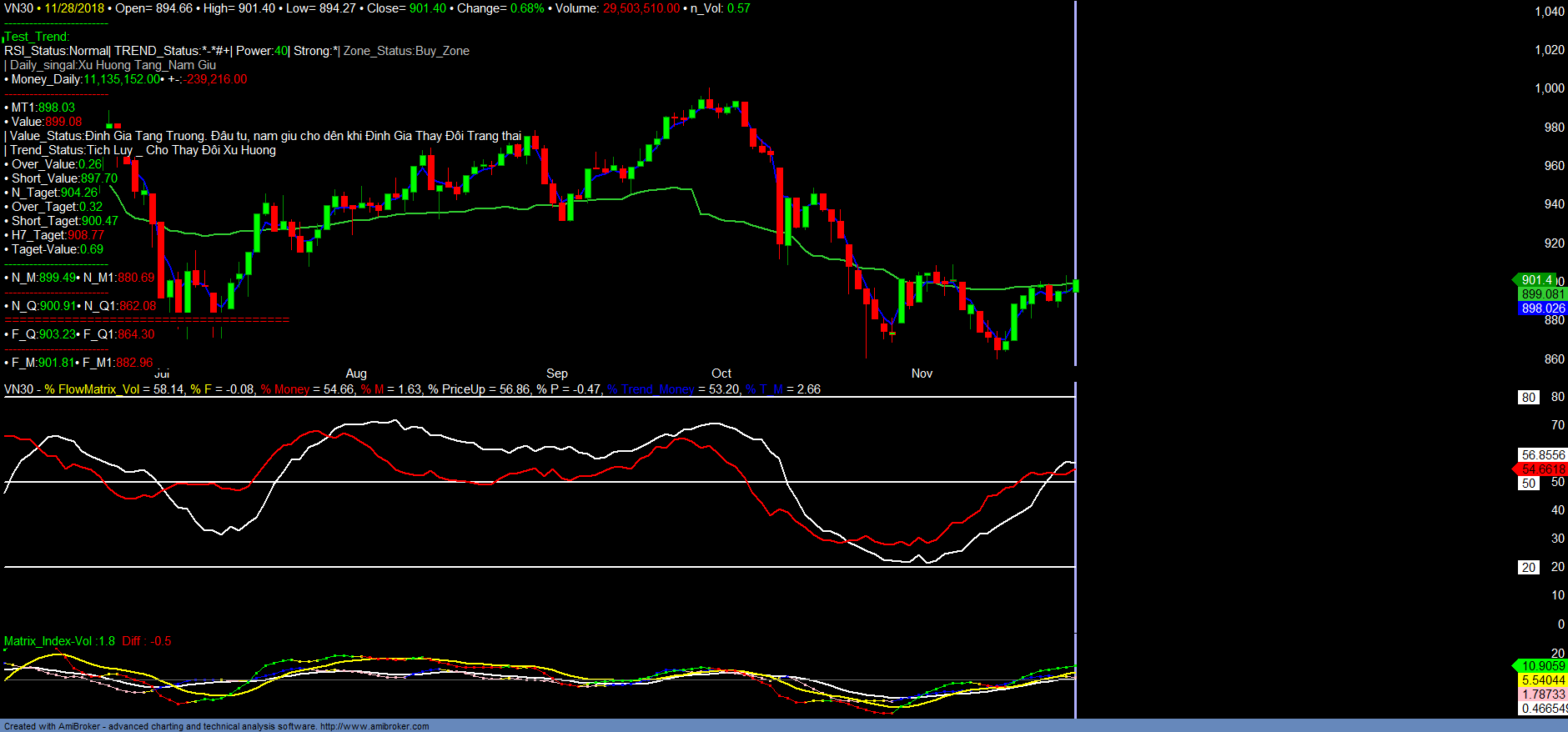This screenshot has height=732, width=1568.
Task: Click the boxed 80 level marker
Action: click(x=1528, y=398)
